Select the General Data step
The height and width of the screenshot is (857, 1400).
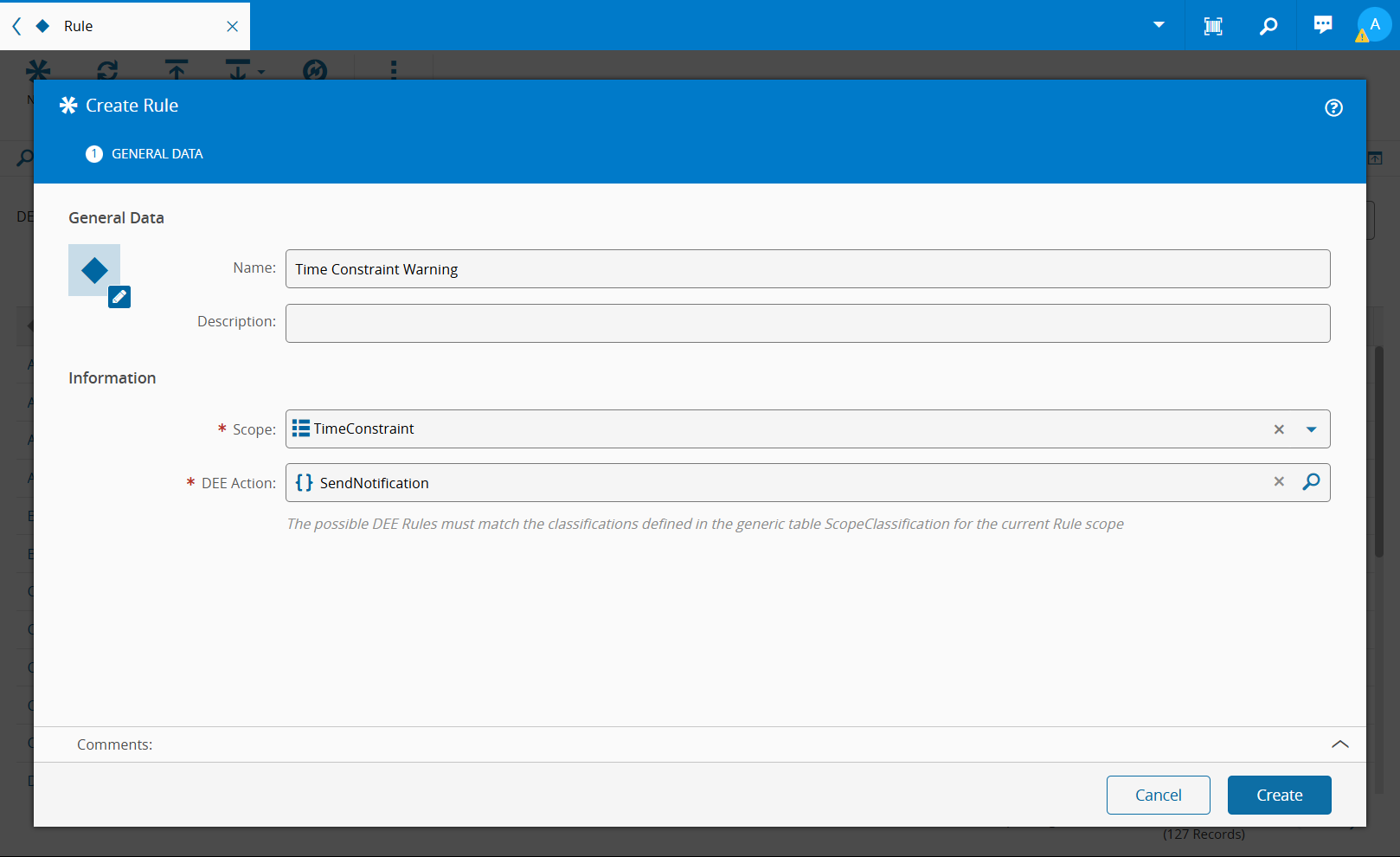point(144,154)
